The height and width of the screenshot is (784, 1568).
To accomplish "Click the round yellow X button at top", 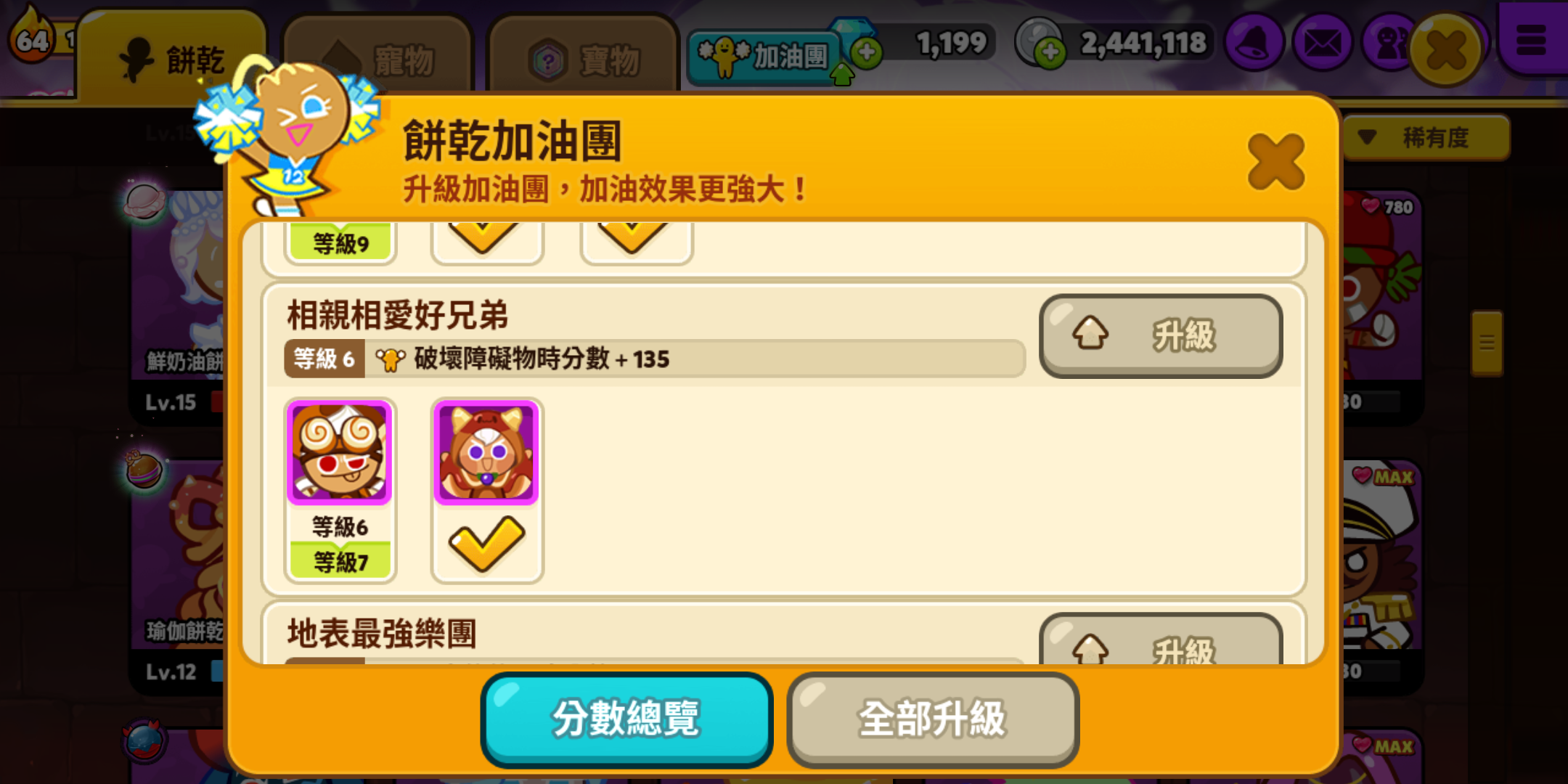I will 1446,49.
